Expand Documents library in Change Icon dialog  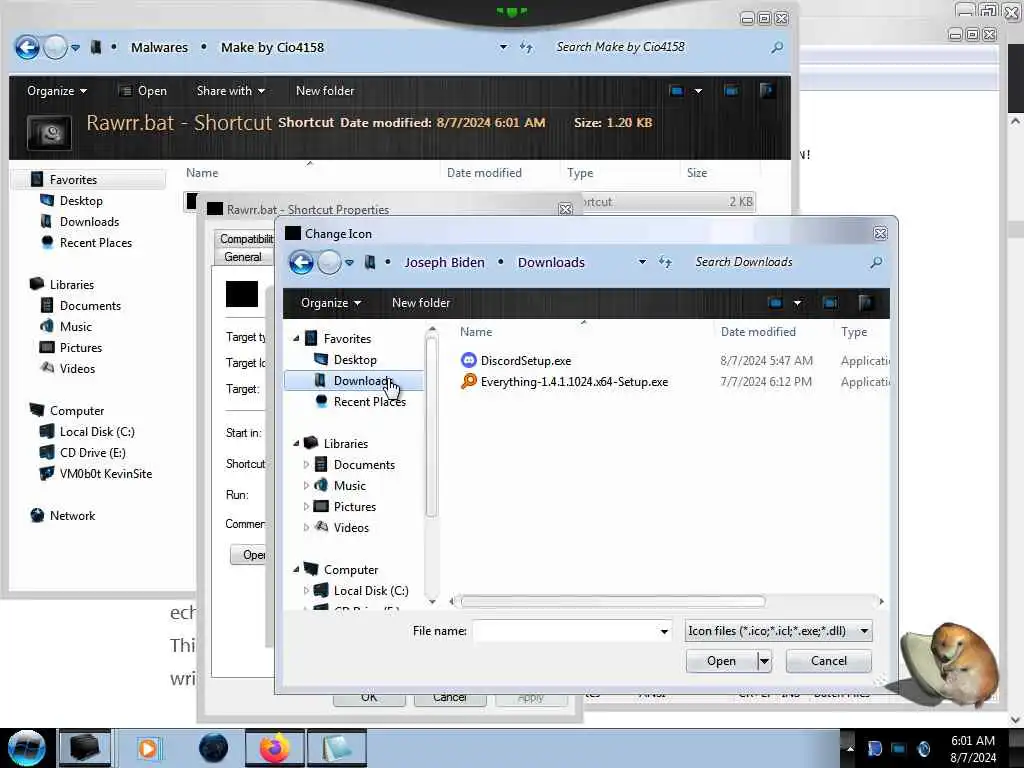point(306,464)
